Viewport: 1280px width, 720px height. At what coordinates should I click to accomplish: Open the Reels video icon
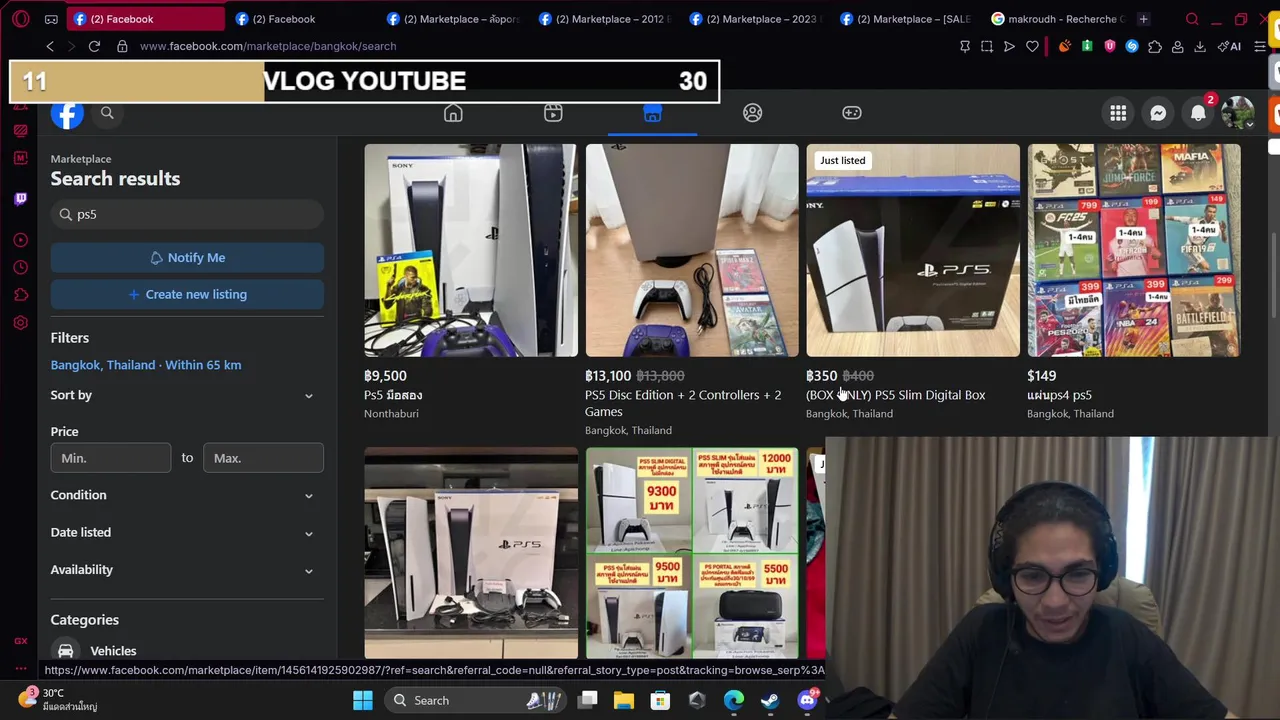[553, 113]
